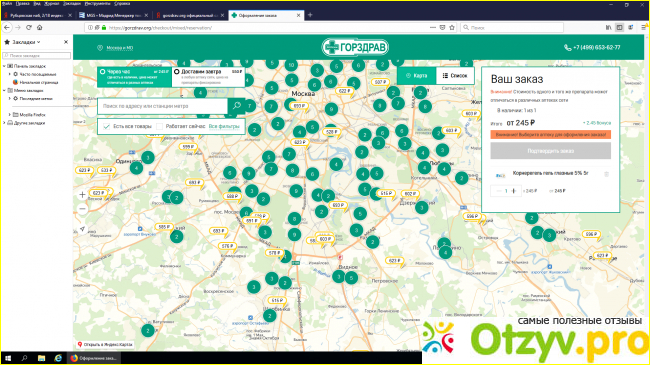Delete Корнерегель item with trash icon
650x365 pixels.
(606, 174)
